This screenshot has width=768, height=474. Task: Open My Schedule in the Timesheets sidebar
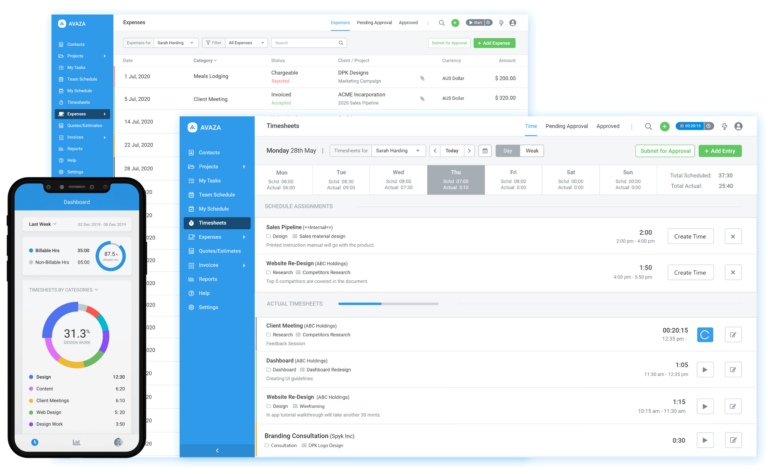coord(214,209)
